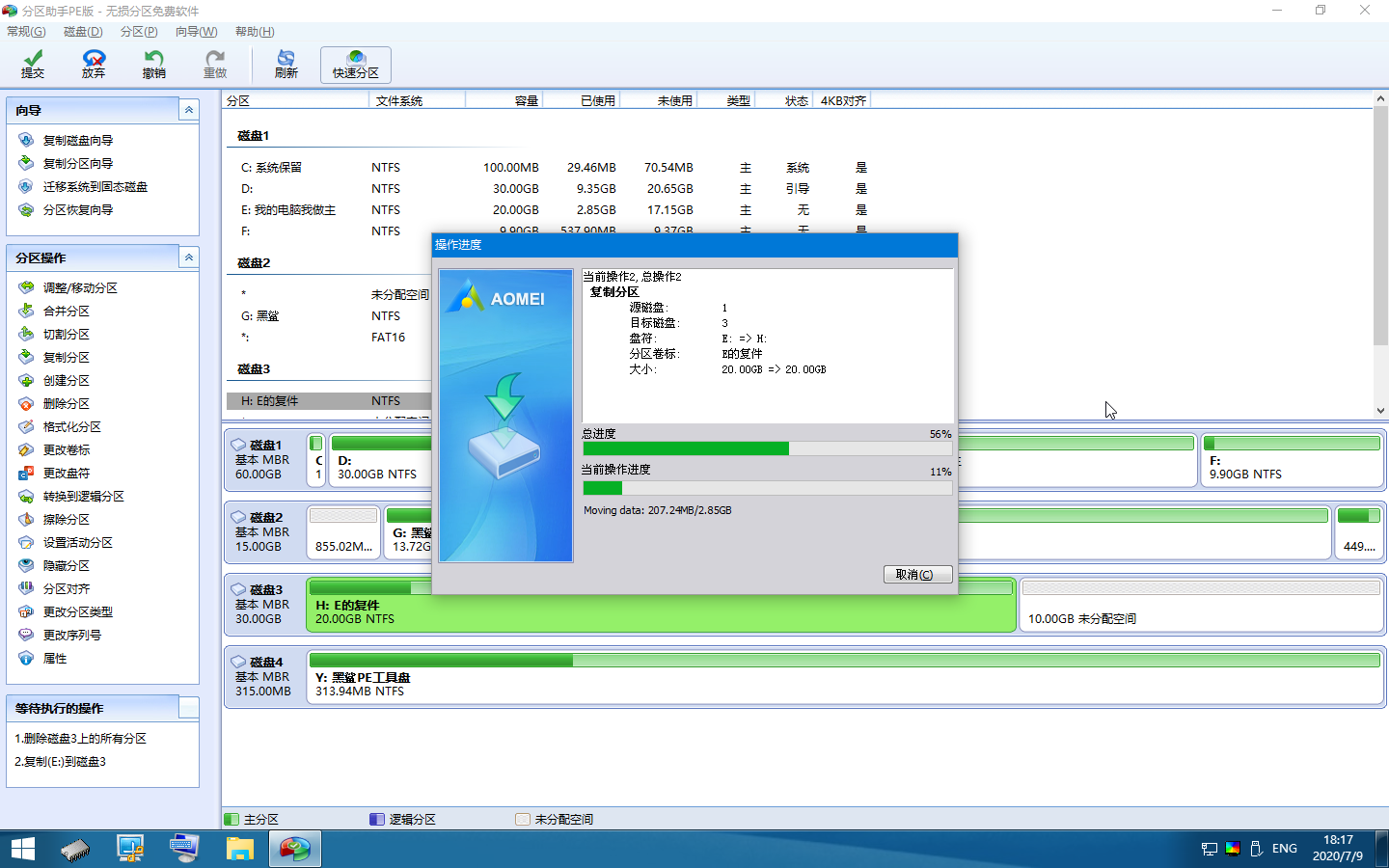This screenshot has height=868, width=1389.
Task: Collapse the 分区操作 panel
Action: pos(189,258)
